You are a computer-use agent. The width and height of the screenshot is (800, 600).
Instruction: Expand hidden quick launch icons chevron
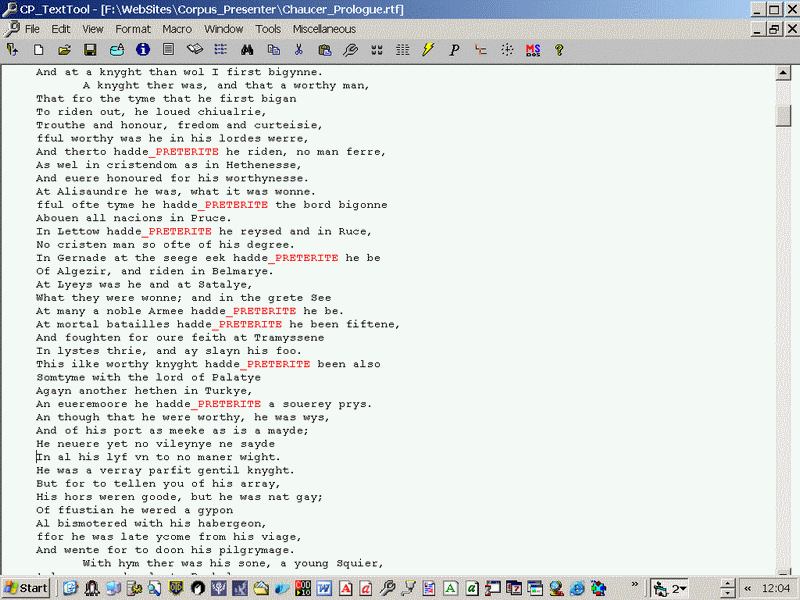(634, 585)
